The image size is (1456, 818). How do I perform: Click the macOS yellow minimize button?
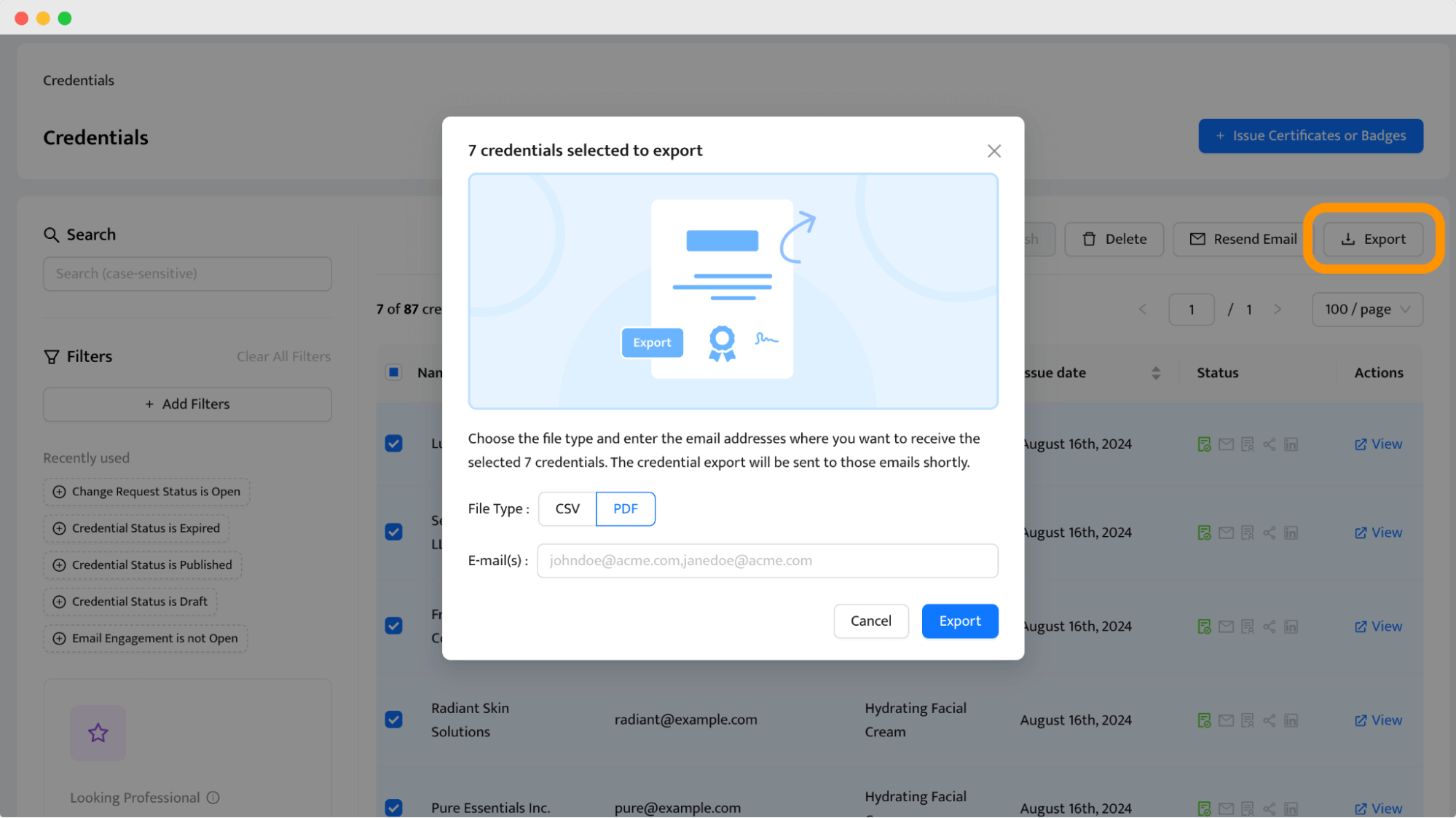[43, 18]
